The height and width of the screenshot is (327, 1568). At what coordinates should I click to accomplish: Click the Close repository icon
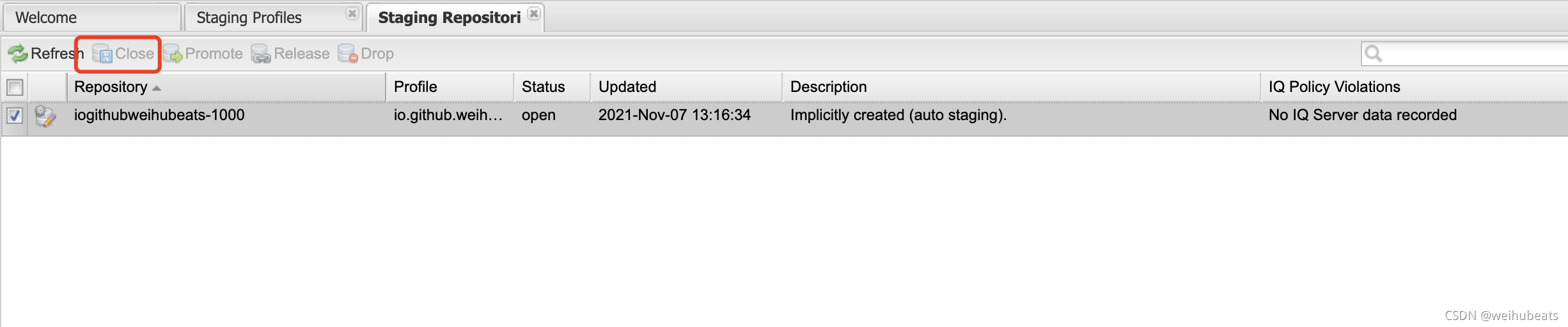[x=102, y=54]
